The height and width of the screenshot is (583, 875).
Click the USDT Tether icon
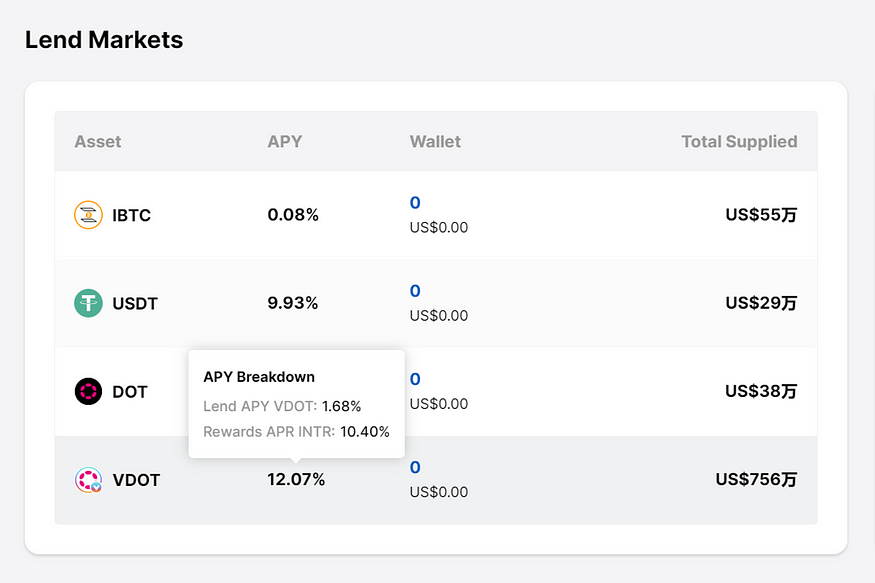89,303
